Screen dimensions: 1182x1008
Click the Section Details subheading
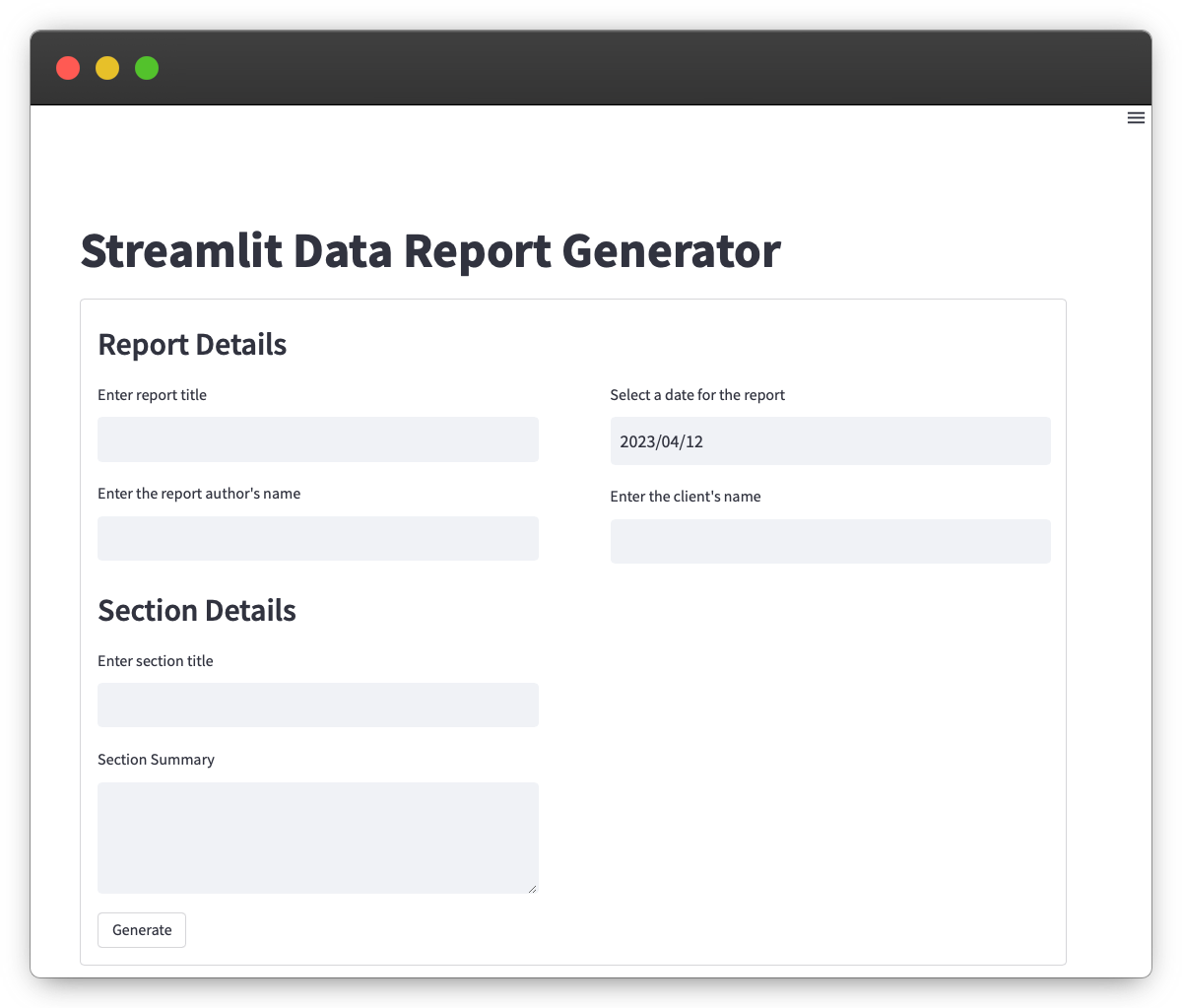197,611
